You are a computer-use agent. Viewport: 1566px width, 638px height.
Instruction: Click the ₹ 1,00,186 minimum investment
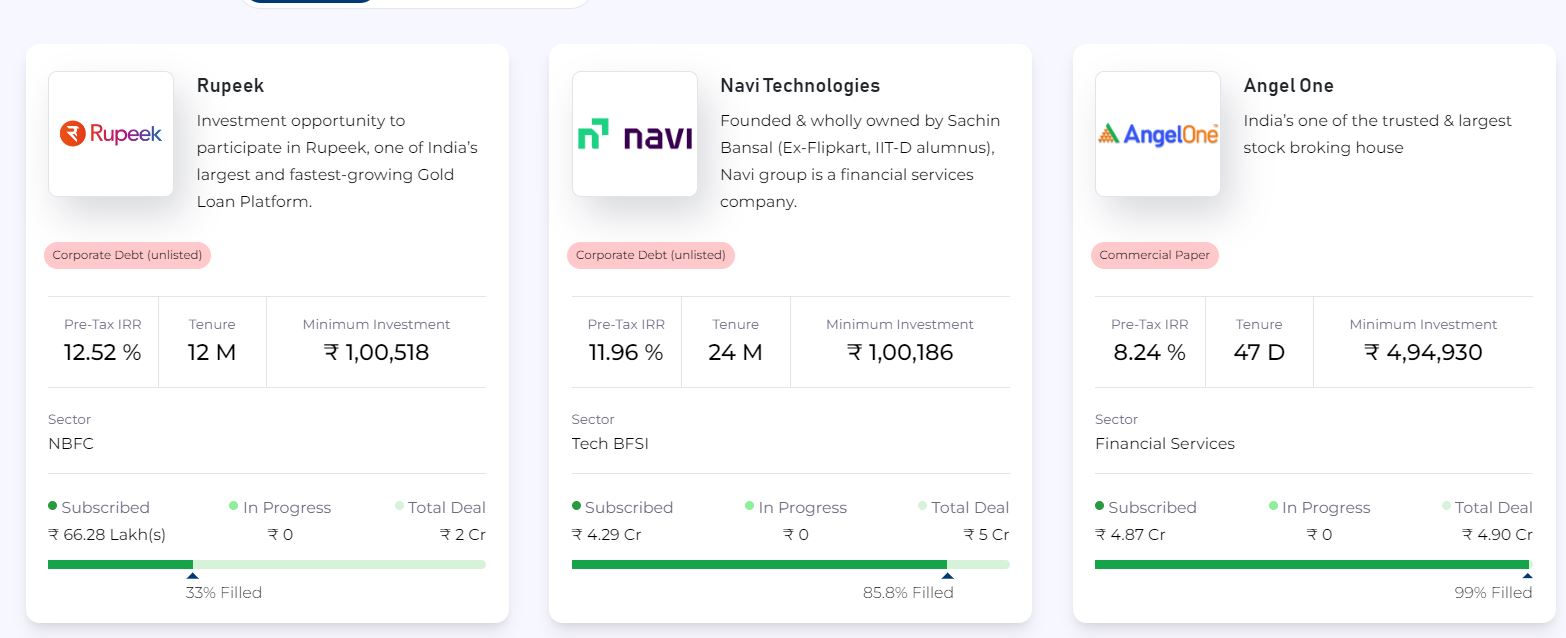click(x=900, y=352)
